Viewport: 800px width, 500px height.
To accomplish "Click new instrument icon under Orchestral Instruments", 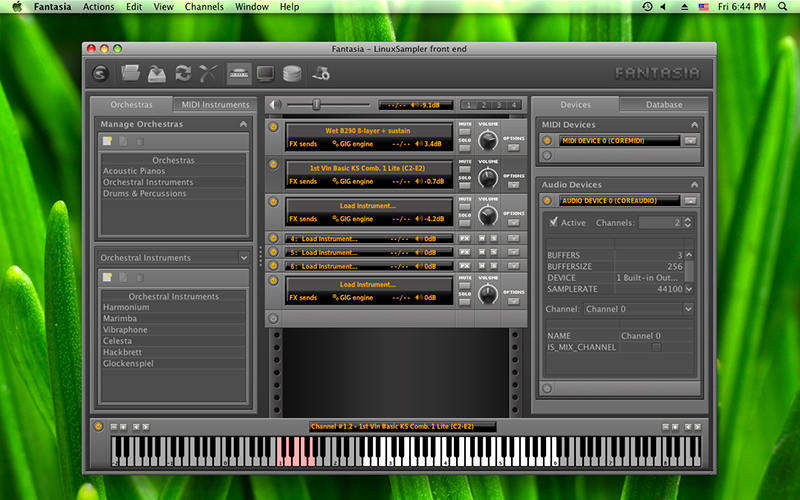I will 107,277.
